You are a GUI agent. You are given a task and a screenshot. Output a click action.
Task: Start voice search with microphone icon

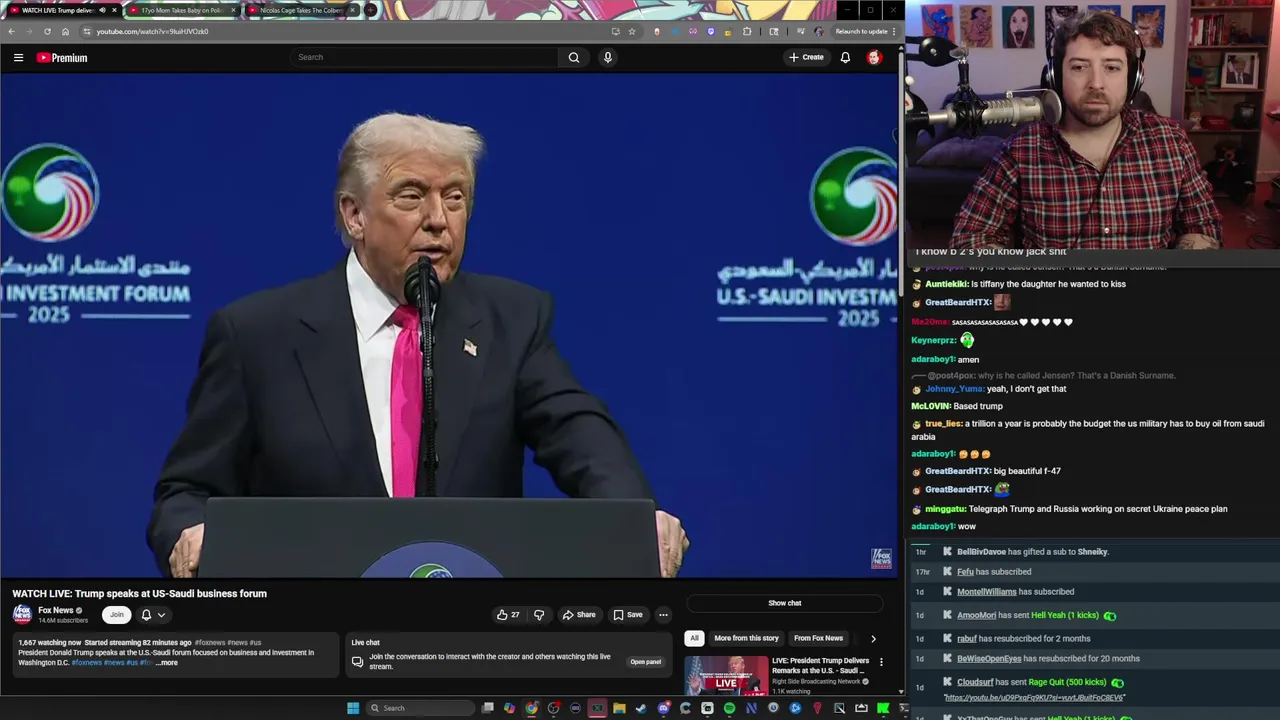(607, 57)
